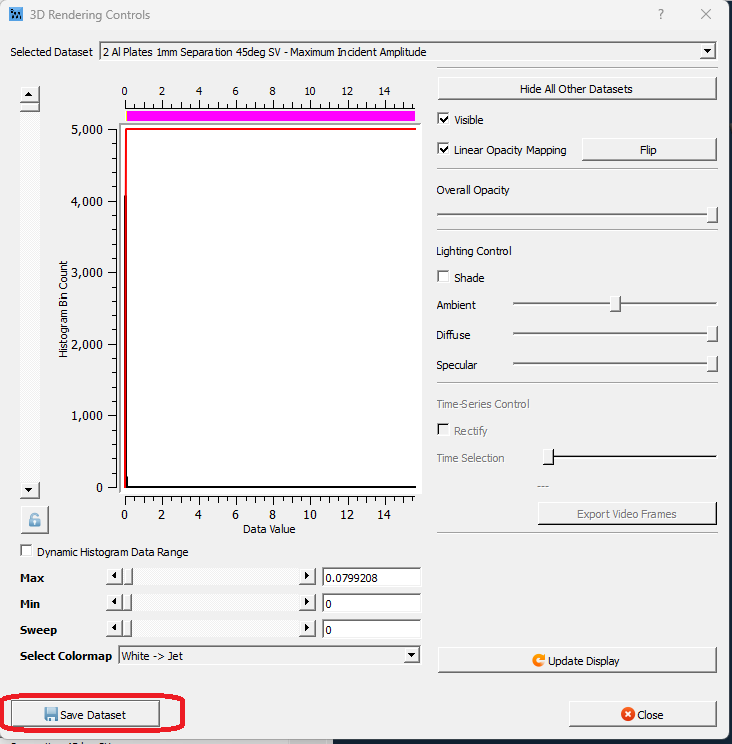This screenshot has height=744, width=732.
Task: Open the Selected Dataset dropdown
Action: point(708,51)
